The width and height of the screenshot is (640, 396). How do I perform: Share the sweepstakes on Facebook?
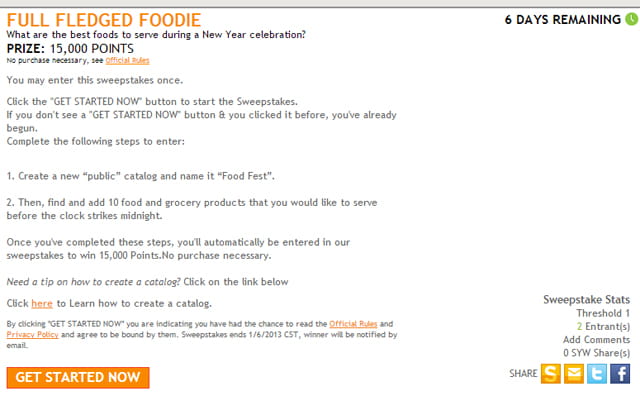tap(620, 374)
